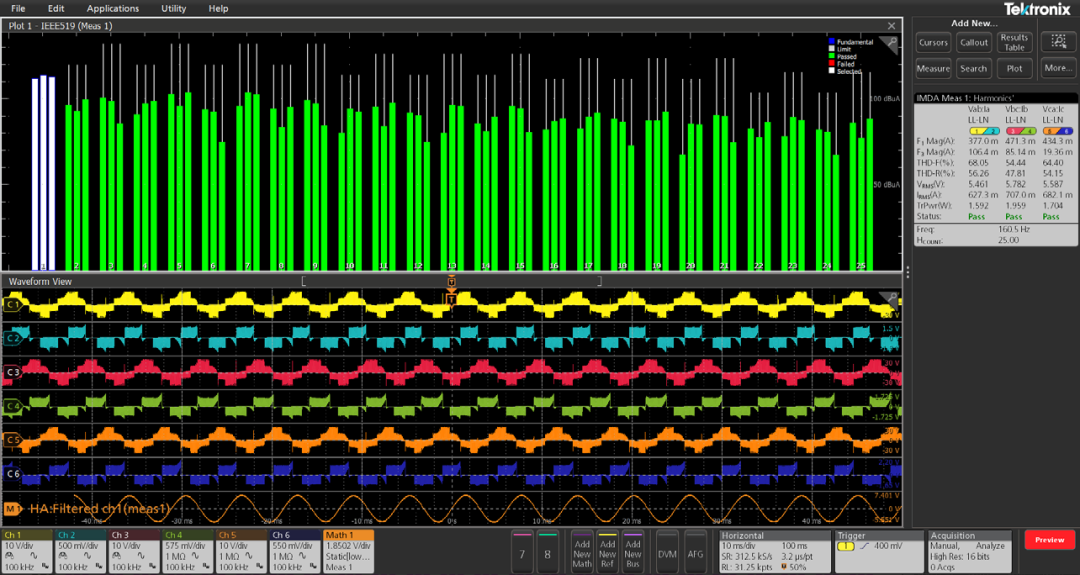Open the Trigger settings badge
The image size is (1080, 575).
click(x=879, y=551)
